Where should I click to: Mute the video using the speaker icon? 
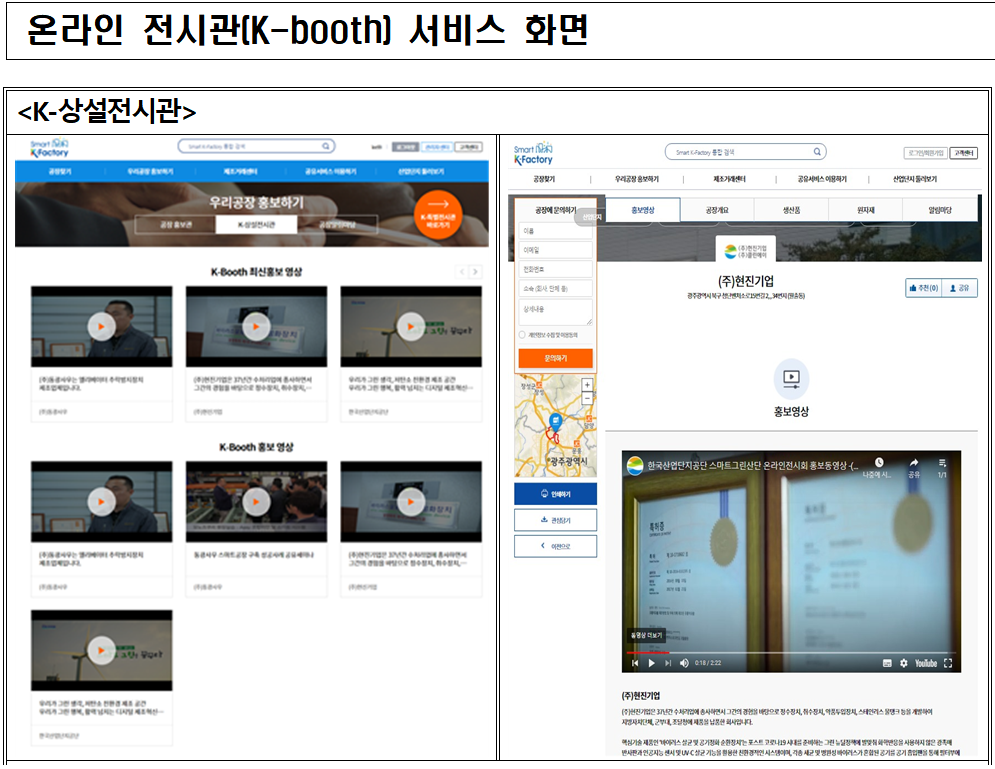682,663
